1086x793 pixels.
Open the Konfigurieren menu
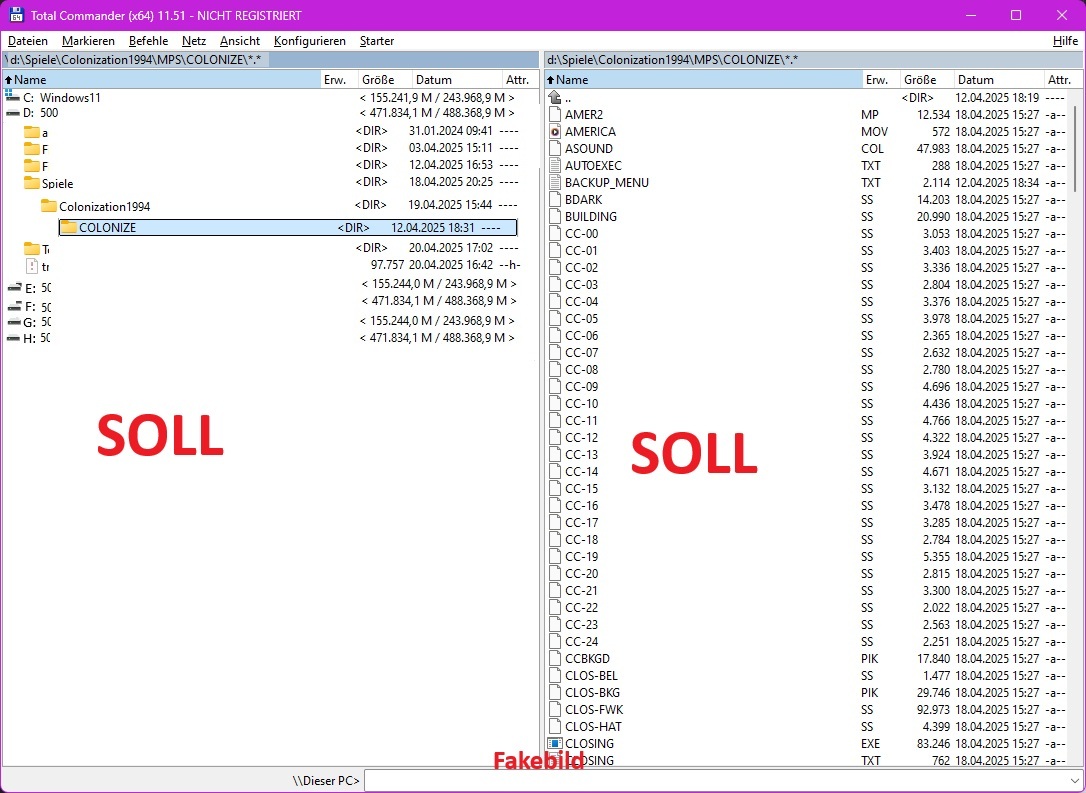coord(310,41)
